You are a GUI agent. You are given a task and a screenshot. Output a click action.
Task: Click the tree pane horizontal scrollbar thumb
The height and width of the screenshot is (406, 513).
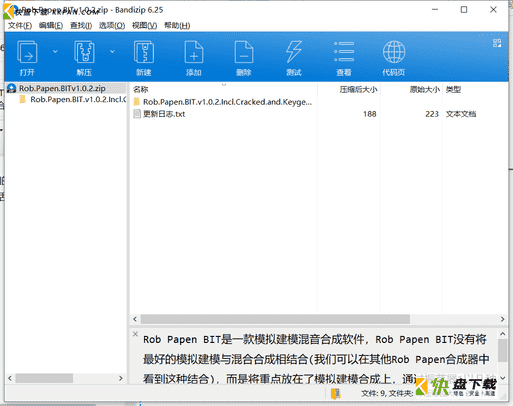click(44, 378)
